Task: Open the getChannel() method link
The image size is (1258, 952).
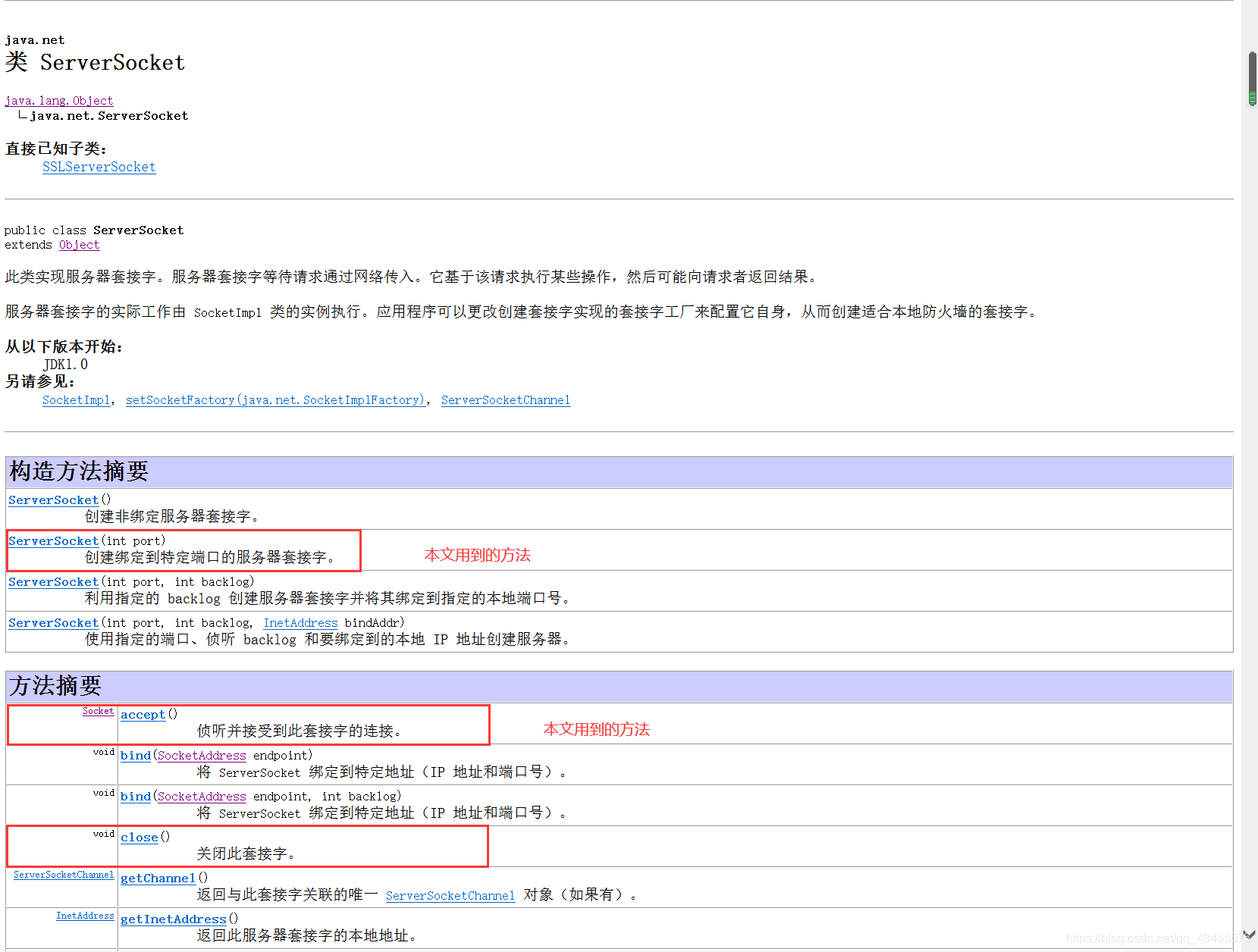Action: click(158, 878)
